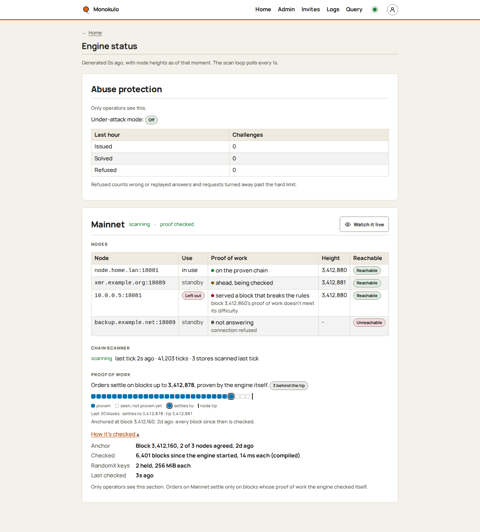Follow the Home breadcrumb link
This screenshot has height=532, width=480.
[95, 33]
